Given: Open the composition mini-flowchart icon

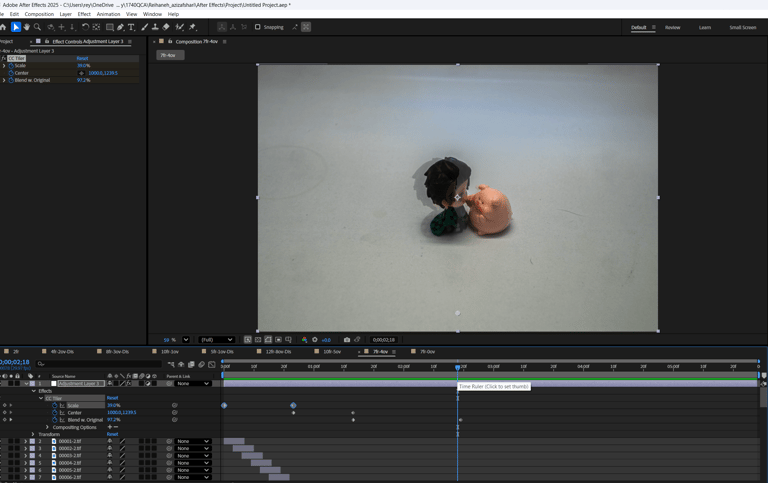Looking at the screenshot, I should pos(170,364).
